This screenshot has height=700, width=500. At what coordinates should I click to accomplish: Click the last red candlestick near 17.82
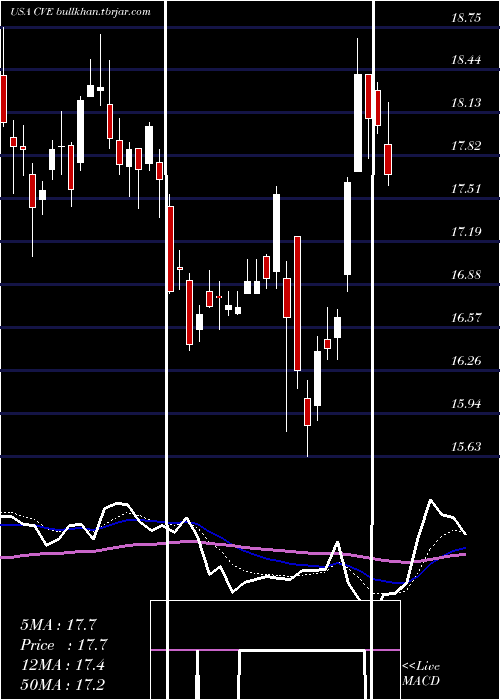tap(388, 159)
